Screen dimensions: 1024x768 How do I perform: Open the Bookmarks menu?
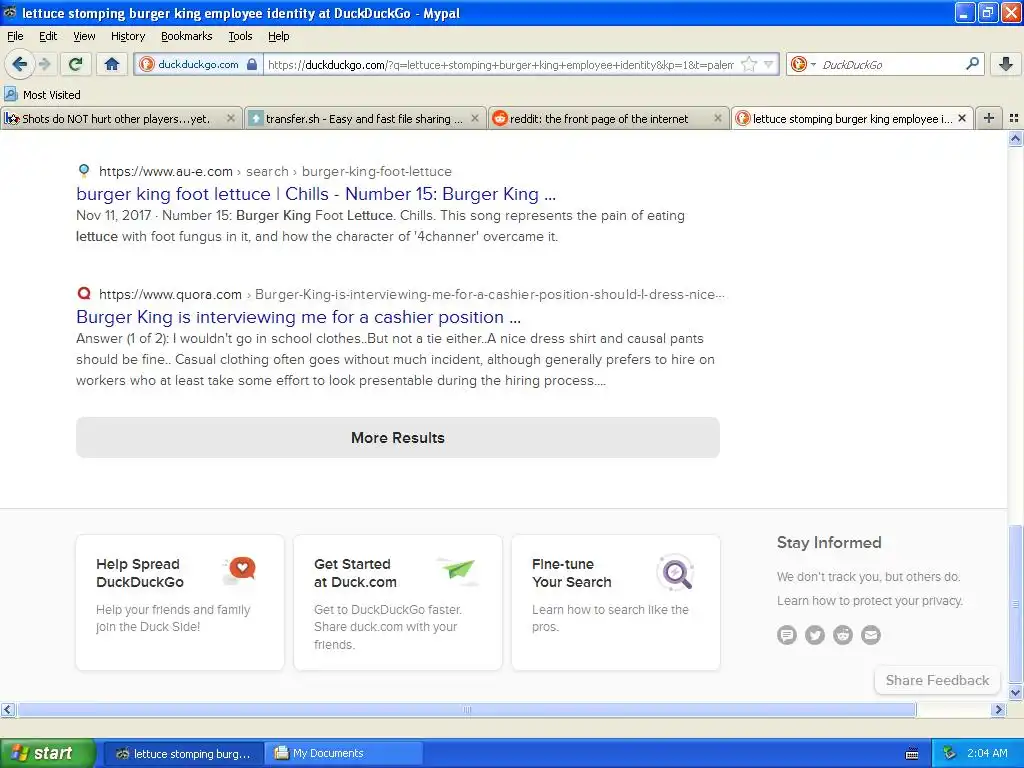click(186, 36)
